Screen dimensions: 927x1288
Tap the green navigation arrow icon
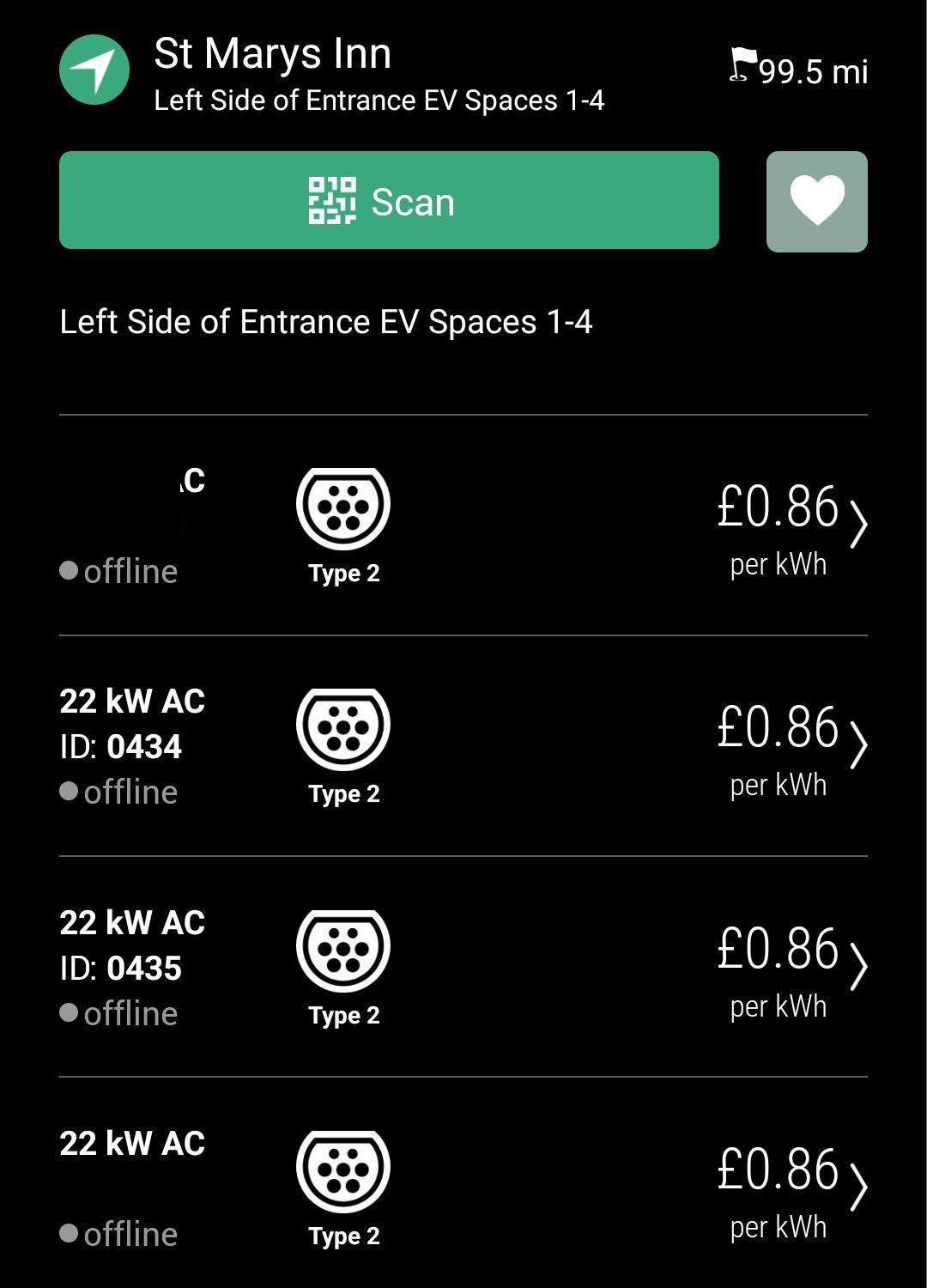tap(94, 70)
